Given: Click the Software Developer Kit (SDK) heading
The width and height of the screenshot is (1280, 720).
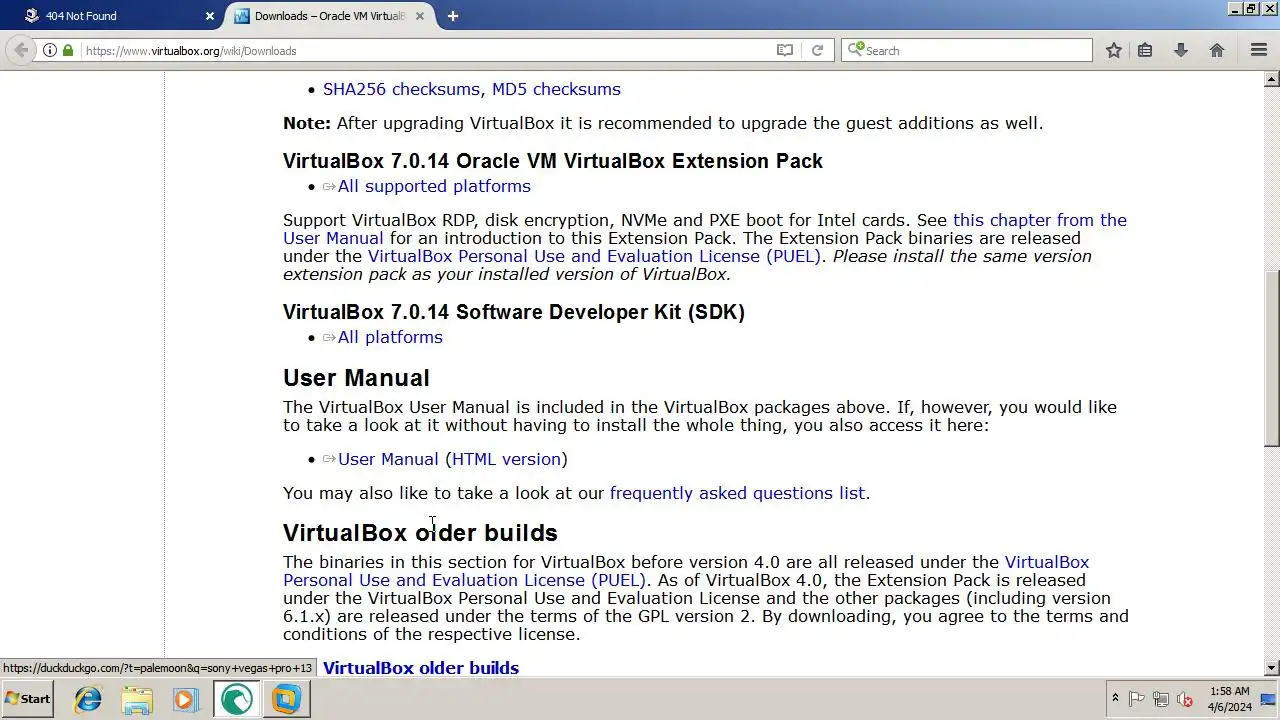Looking at the screenshot, I should tap(514, 312).
